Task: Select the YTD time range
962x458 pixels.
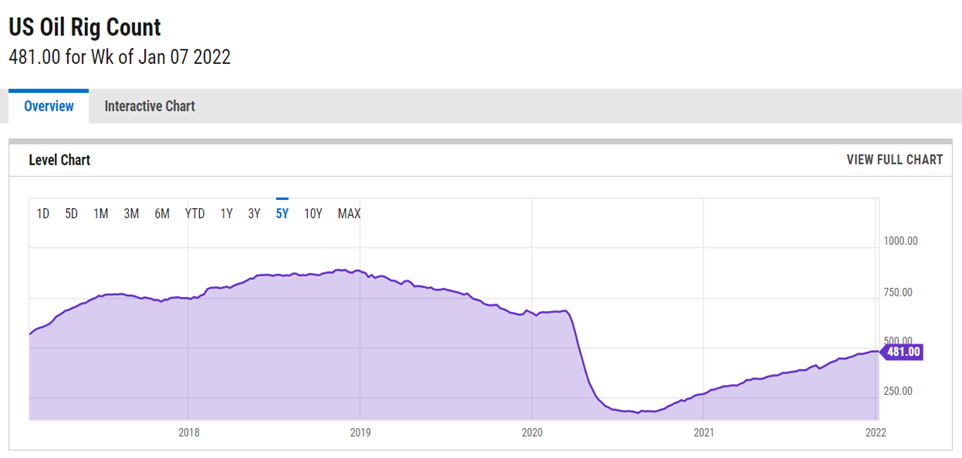Action: (195, 214)
